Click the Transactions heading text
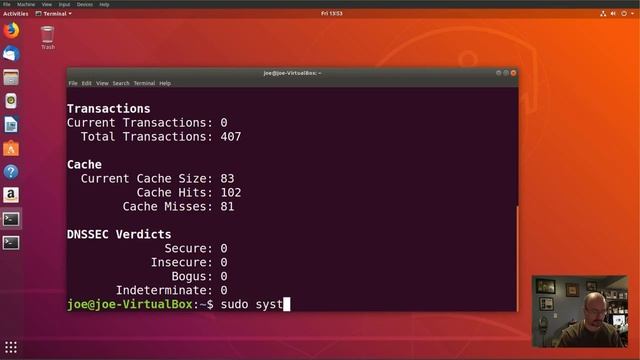The height and width of the screenshot is (360, 640). point(109,109)
